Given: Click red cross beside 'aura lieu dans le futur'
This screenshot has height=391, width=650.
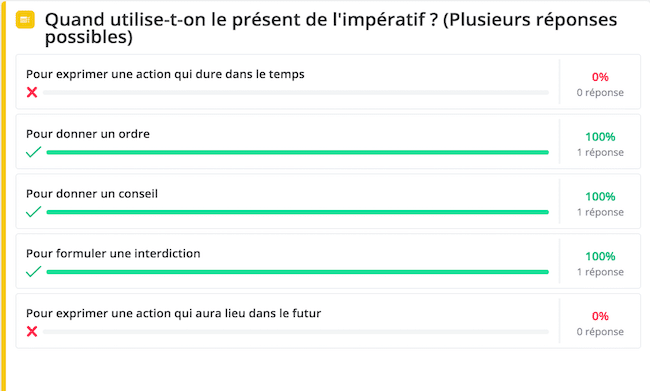Looking at the screenshot, I should (32, 331).
